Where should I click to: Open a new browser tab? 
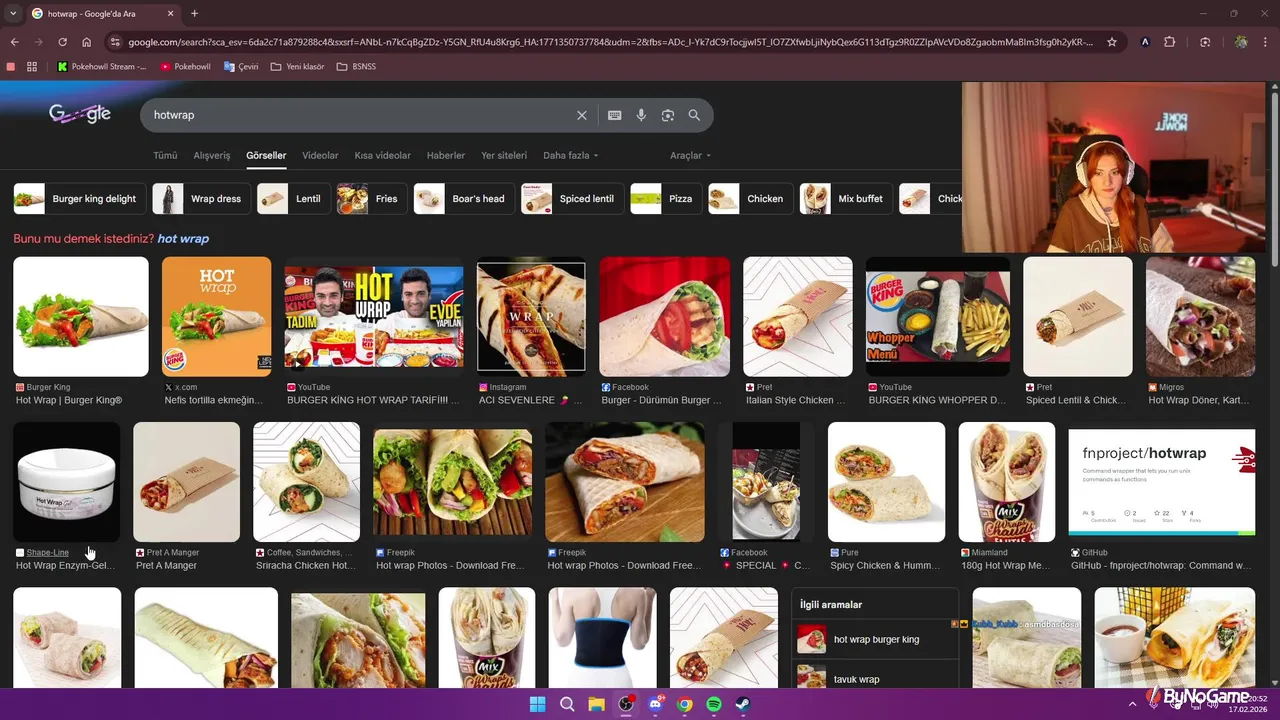coord(194,14)
